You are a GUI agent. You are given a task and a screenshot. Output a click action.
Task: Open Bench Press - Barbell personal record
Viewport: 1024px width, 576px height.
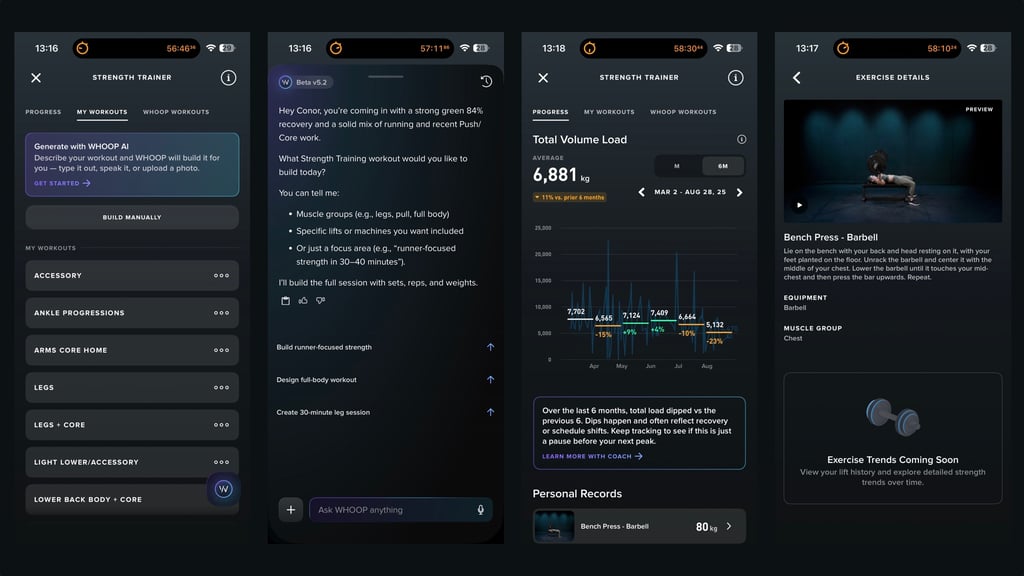(x=639, y=526)
